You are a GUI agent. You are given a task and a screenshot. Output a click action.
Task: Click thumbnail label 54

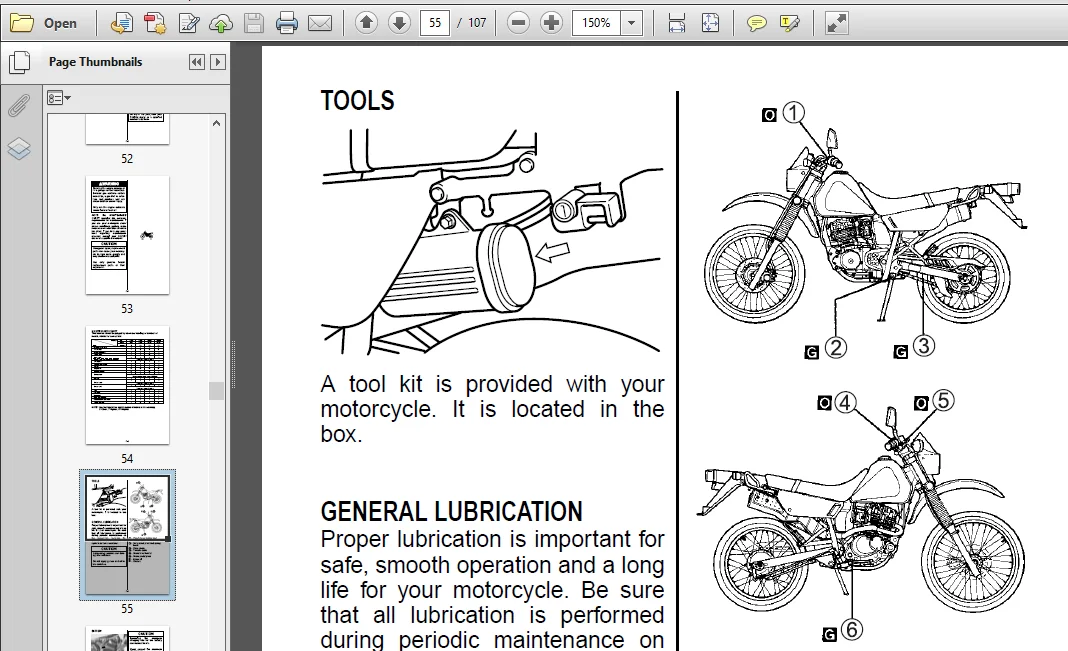127,458
